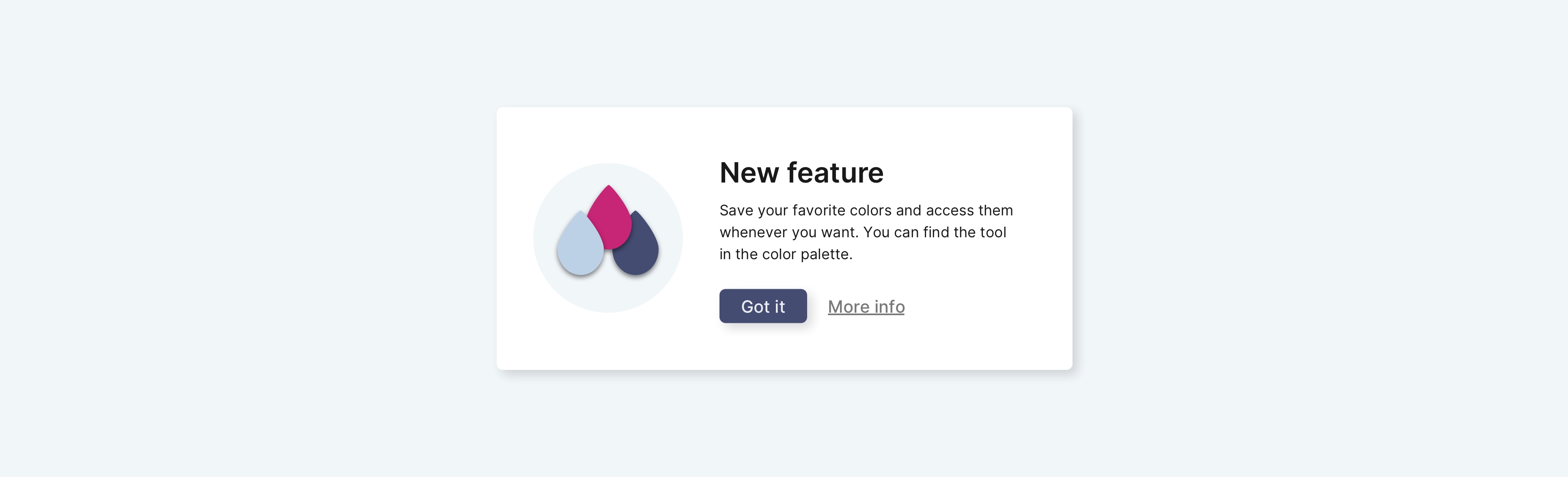Screen dimensions: 1568x477
Task: Click the word feature in the heading
Action: [x=835, y=173]
